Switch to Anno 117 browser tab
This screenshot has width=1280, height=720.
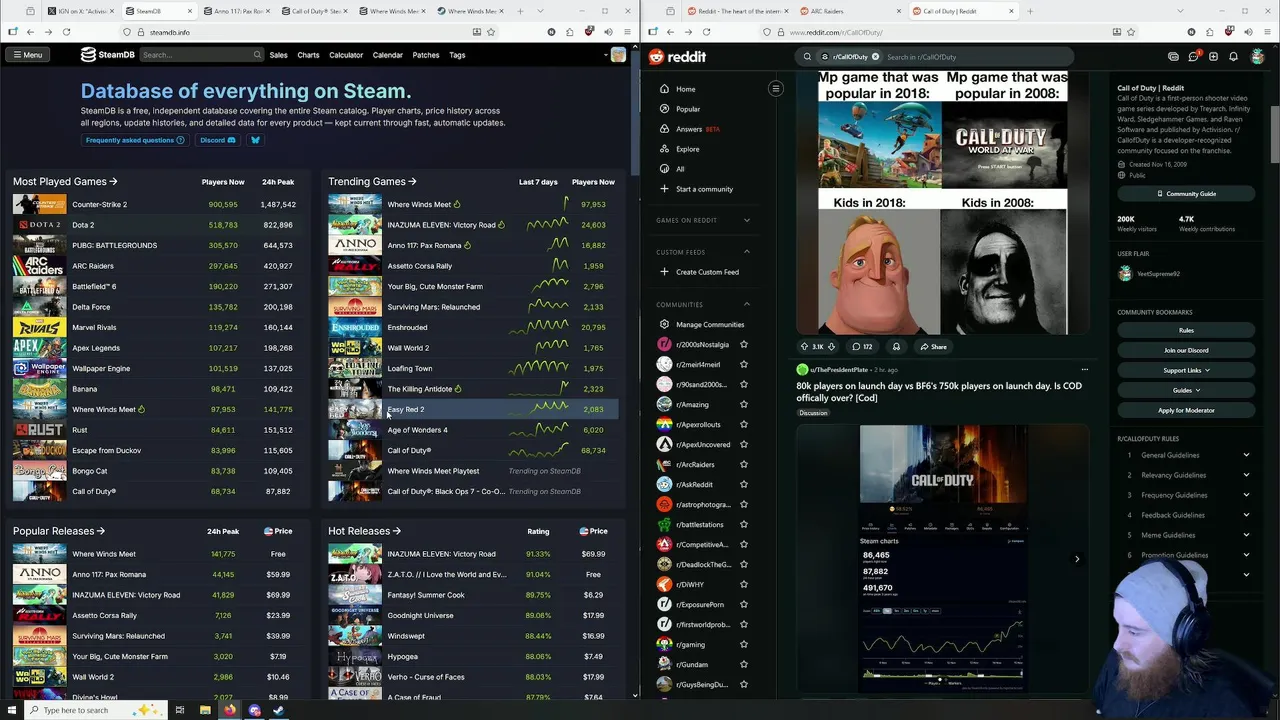point(238,11)
